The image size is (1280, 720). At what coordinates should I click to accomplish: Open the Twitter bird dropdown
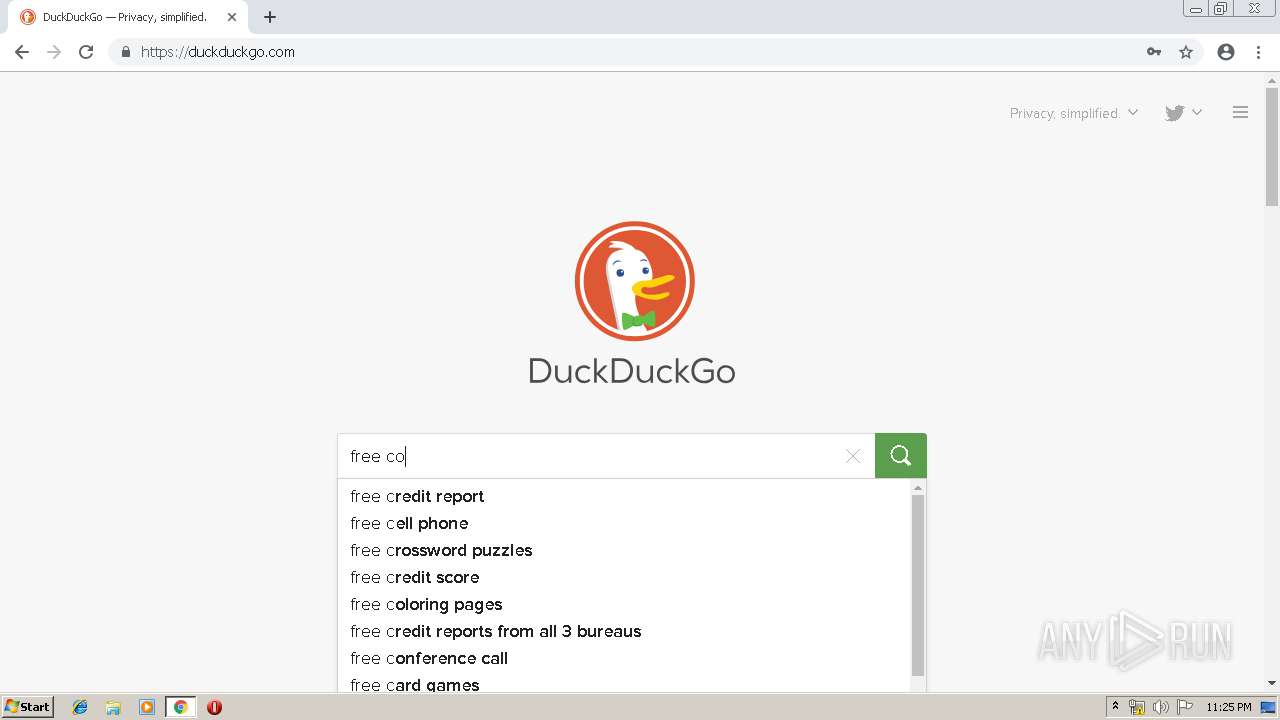click(x=1183, y=113)
